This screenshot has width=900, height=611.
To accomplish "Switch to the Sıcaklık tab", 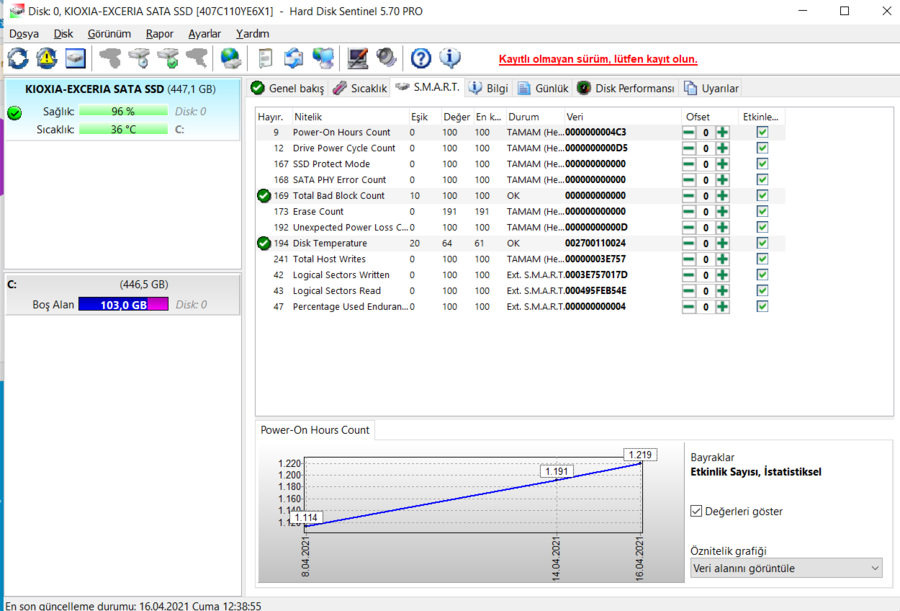I will [x=360, y=88].
